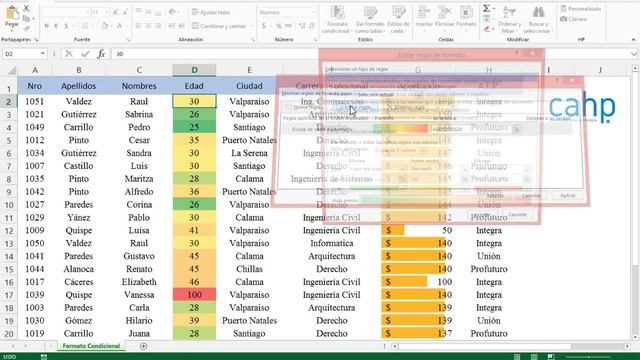Open the Formato cells menu
The image size is (640, 360).
(x=466, y=17)
